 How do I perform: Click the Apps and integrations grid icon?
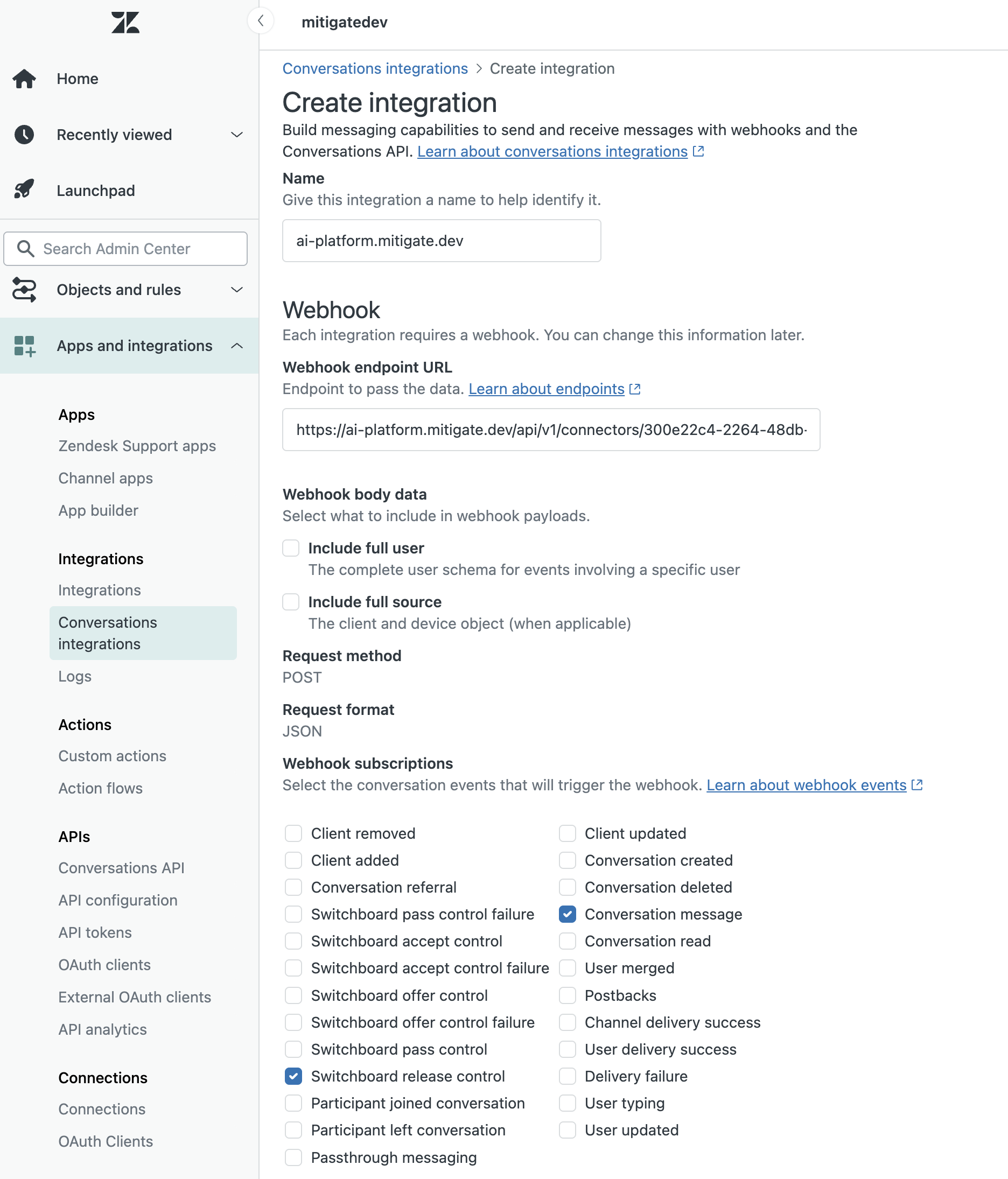tap(23, 346)
